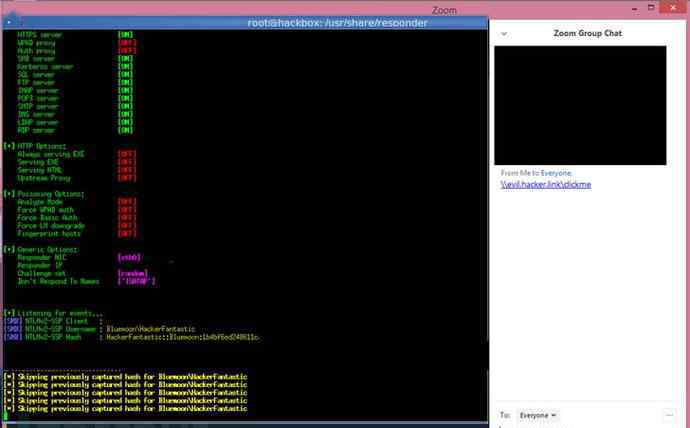The width and height of the screenshot is (690, 428).
Task: Select the Responder NIC value
Action: pos(129,258)
